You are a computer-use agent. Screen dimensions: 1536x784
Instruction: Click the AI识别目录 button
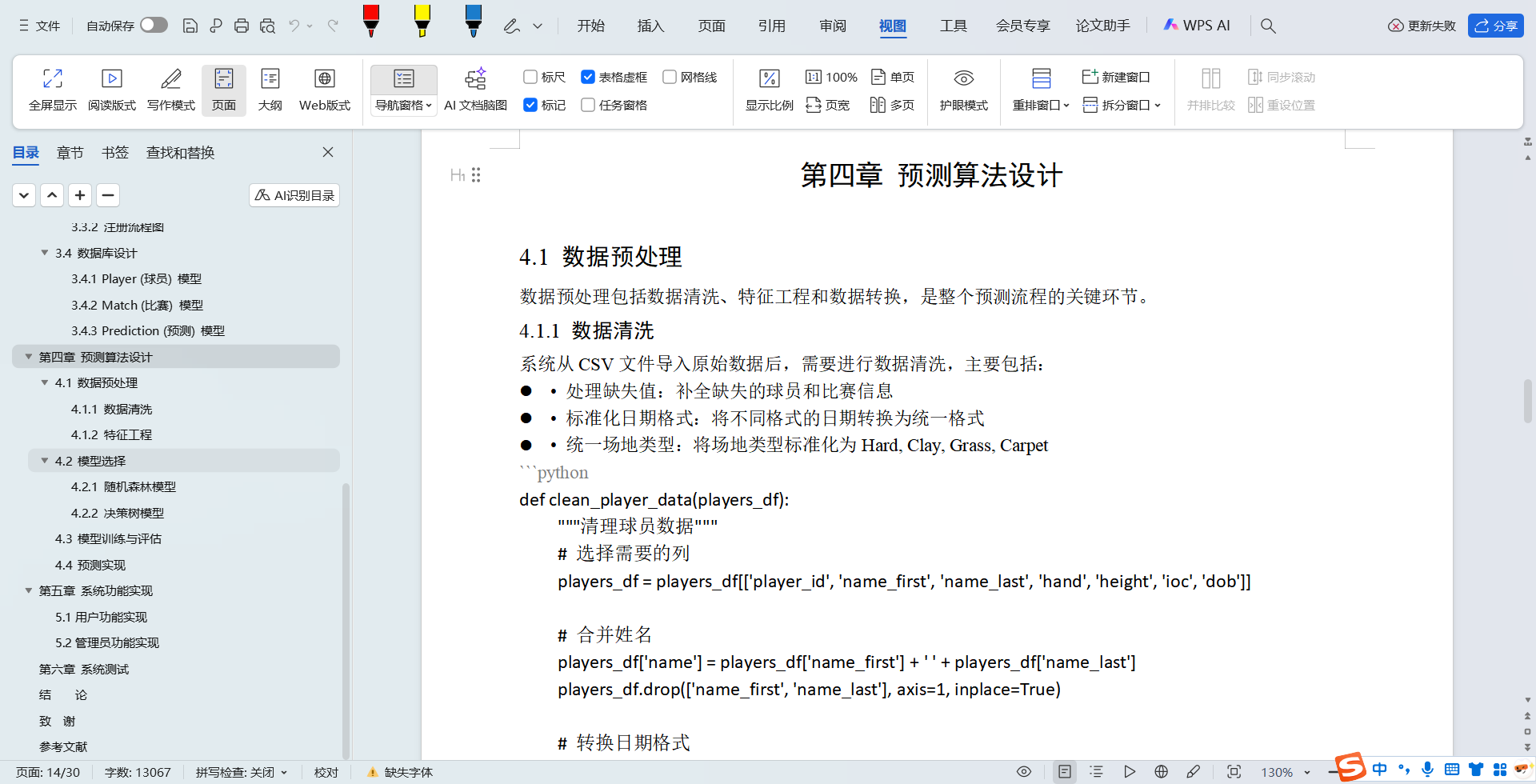tap(294, 195)
